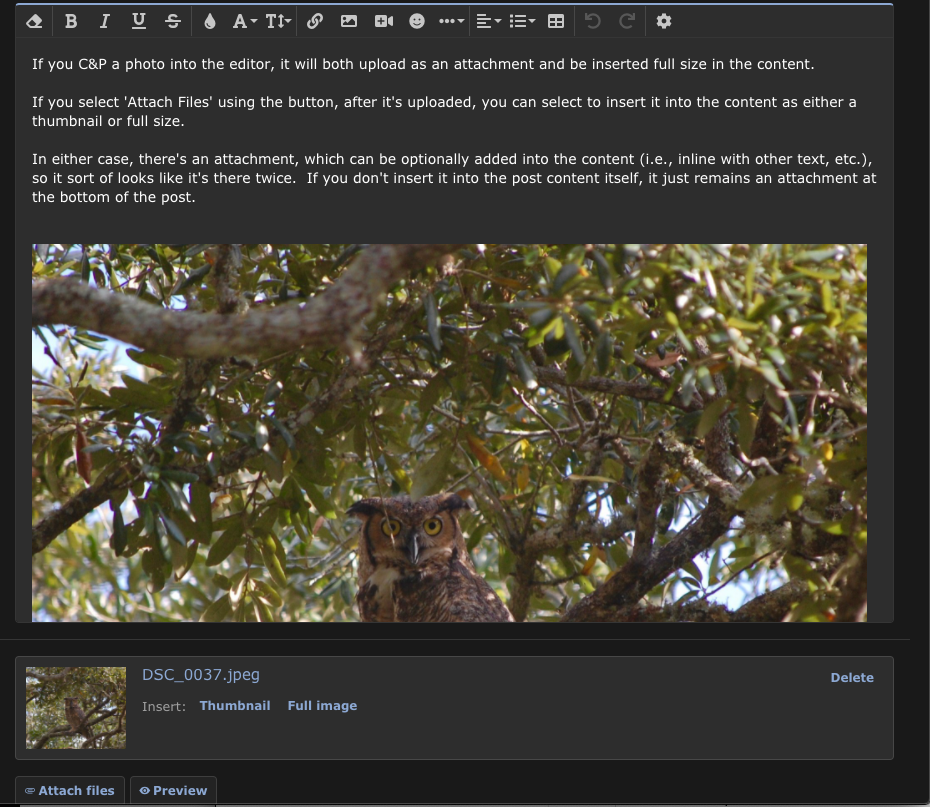930x807 pixels.
Task: Click the Redo icon
Action: tap(627, 21)
